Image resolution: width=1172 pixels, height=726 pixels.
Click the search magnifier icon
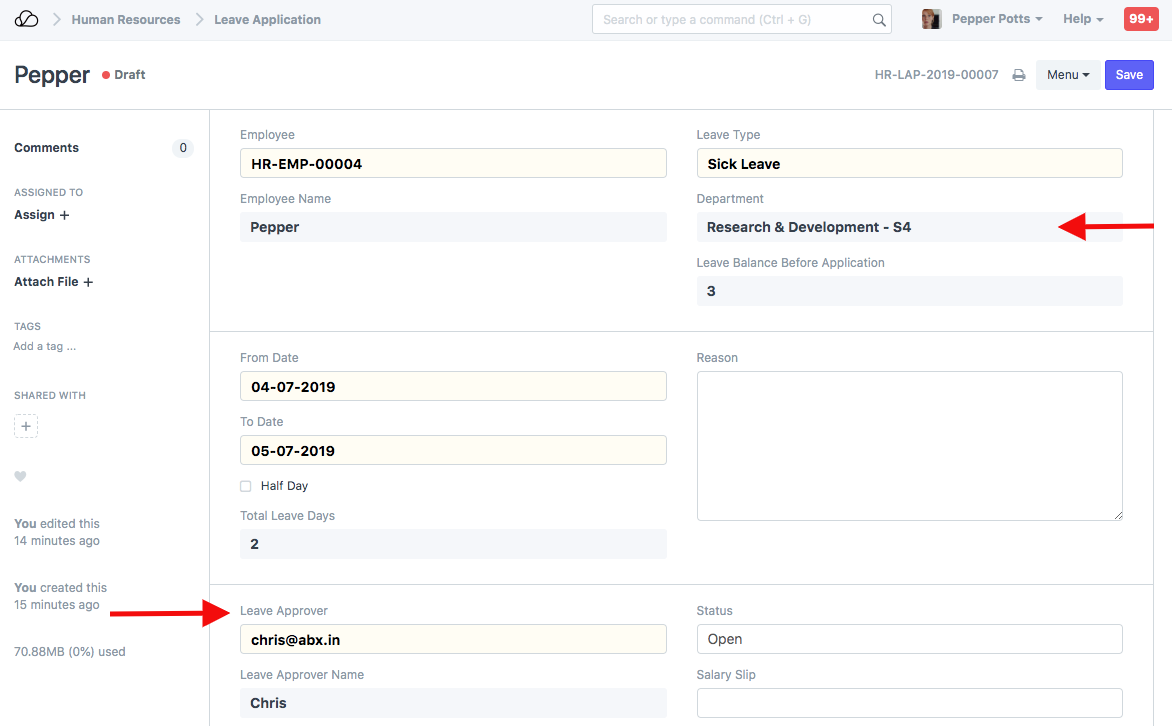click(x=879, y=20)
